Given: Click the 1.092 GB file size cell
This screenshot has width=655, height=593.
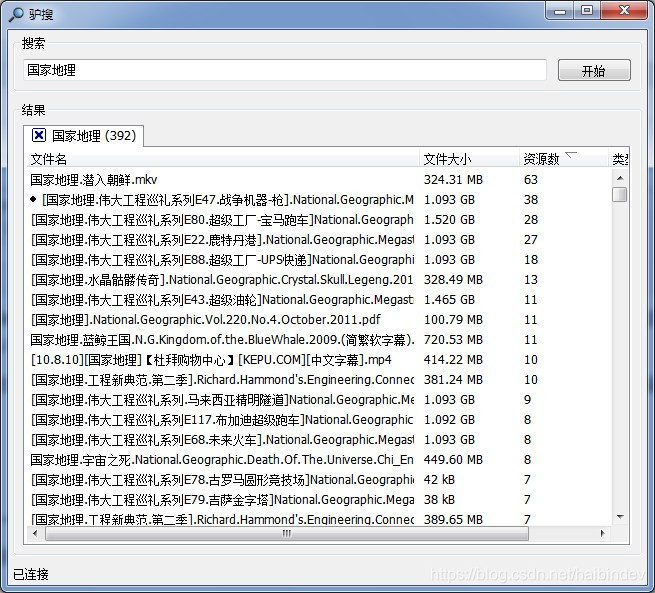Looking at the screenshot, I should [449, 420].
